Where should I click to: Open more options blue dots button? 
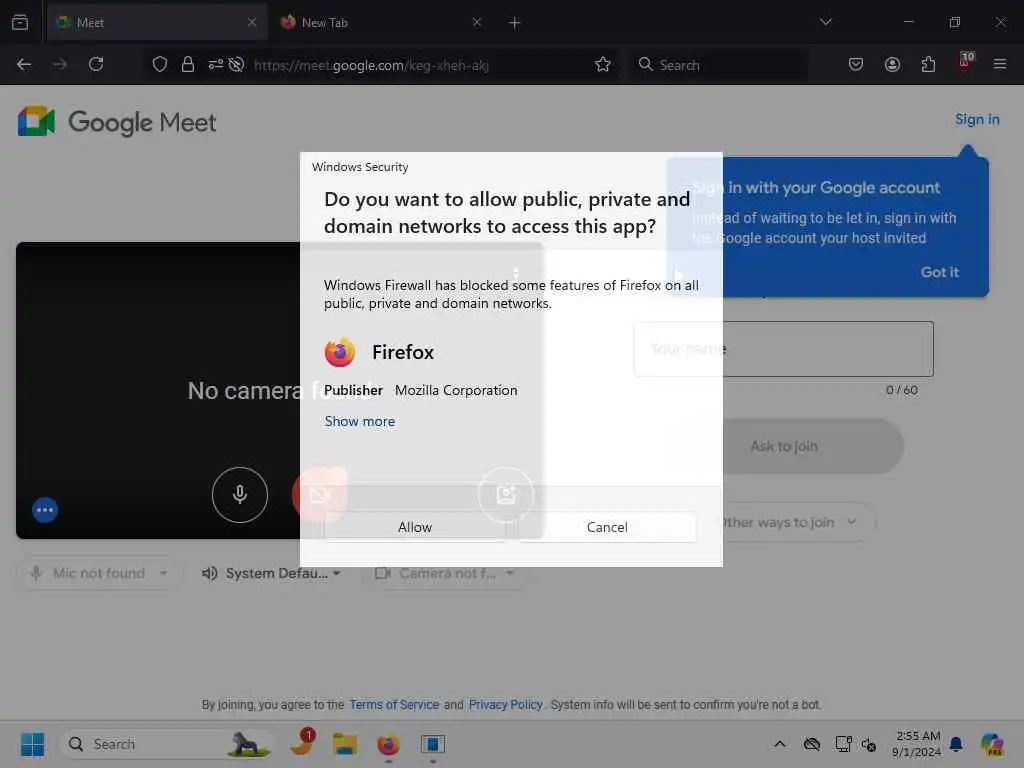(x=45, y=509)
